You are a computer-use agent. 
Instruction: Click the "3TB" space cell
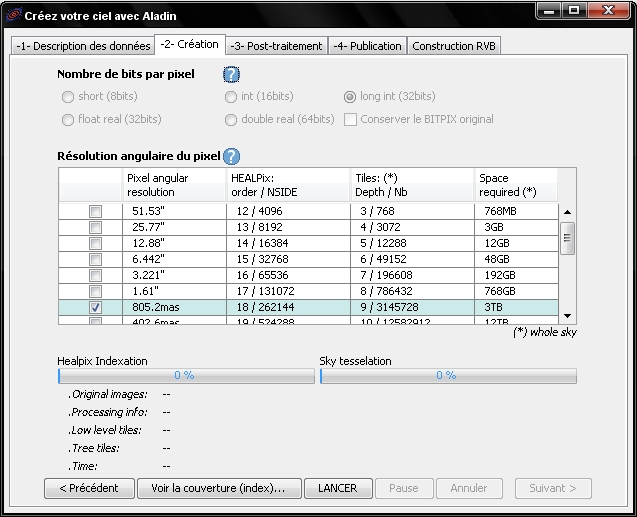(516, 307)
